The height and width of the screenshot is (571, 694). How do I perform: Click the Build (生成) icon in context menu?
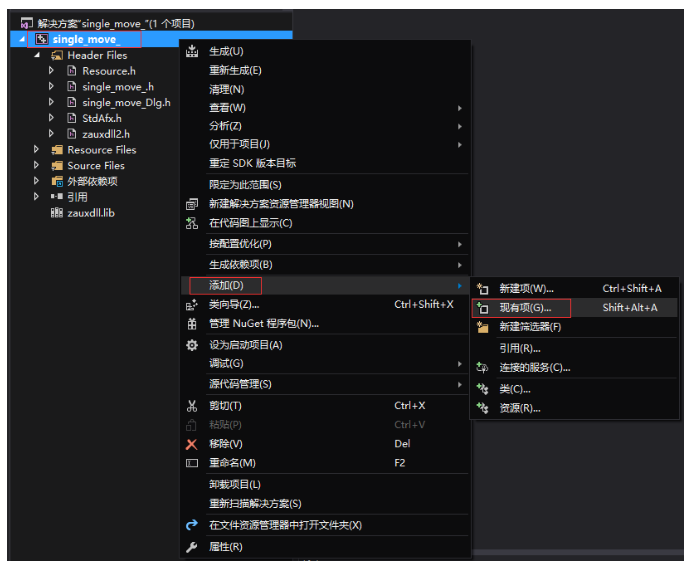(192, 51)
